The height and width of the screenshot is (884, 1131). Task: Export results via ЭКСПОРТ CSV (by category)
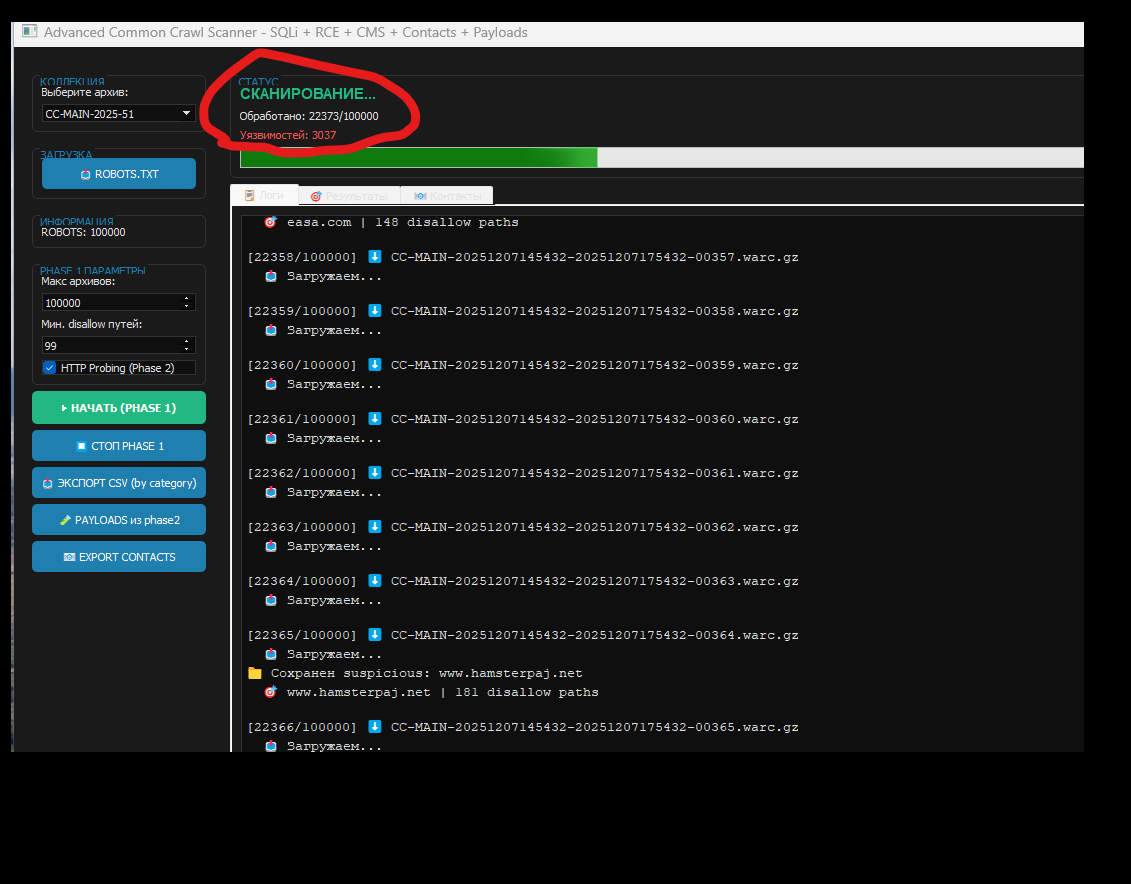[119, 482]
